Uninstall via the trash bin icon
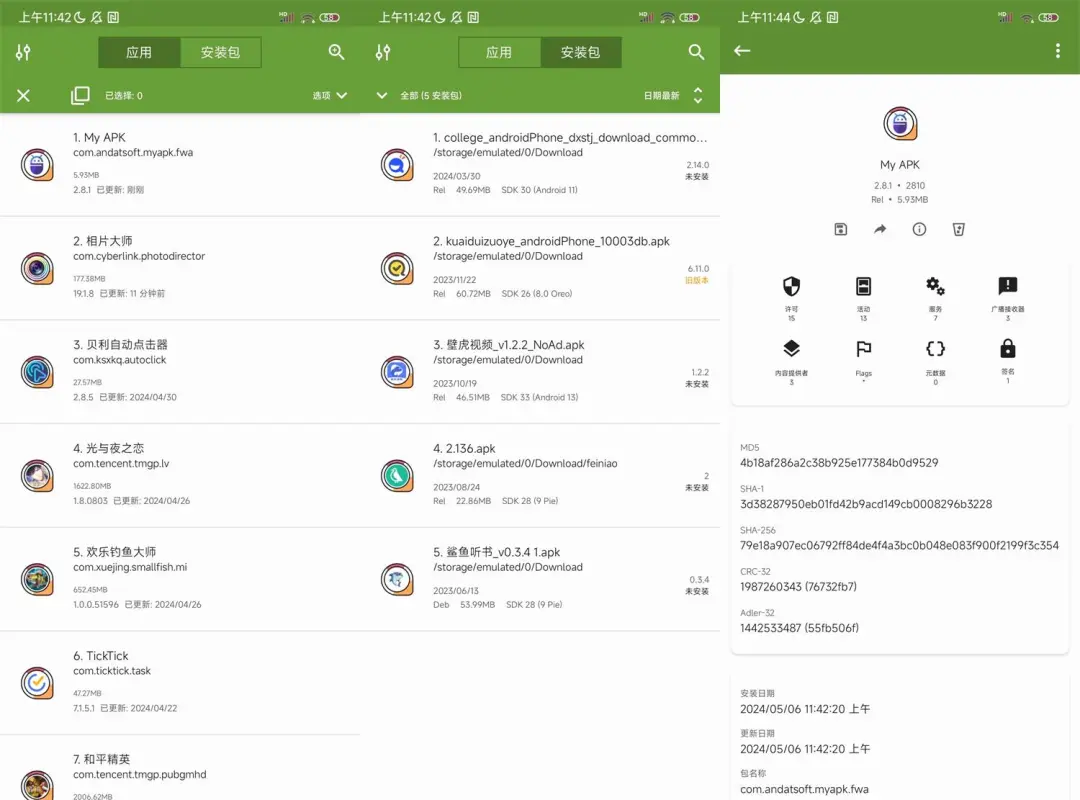Viewport: 1080px width, 800px height. tap(959, 229)
